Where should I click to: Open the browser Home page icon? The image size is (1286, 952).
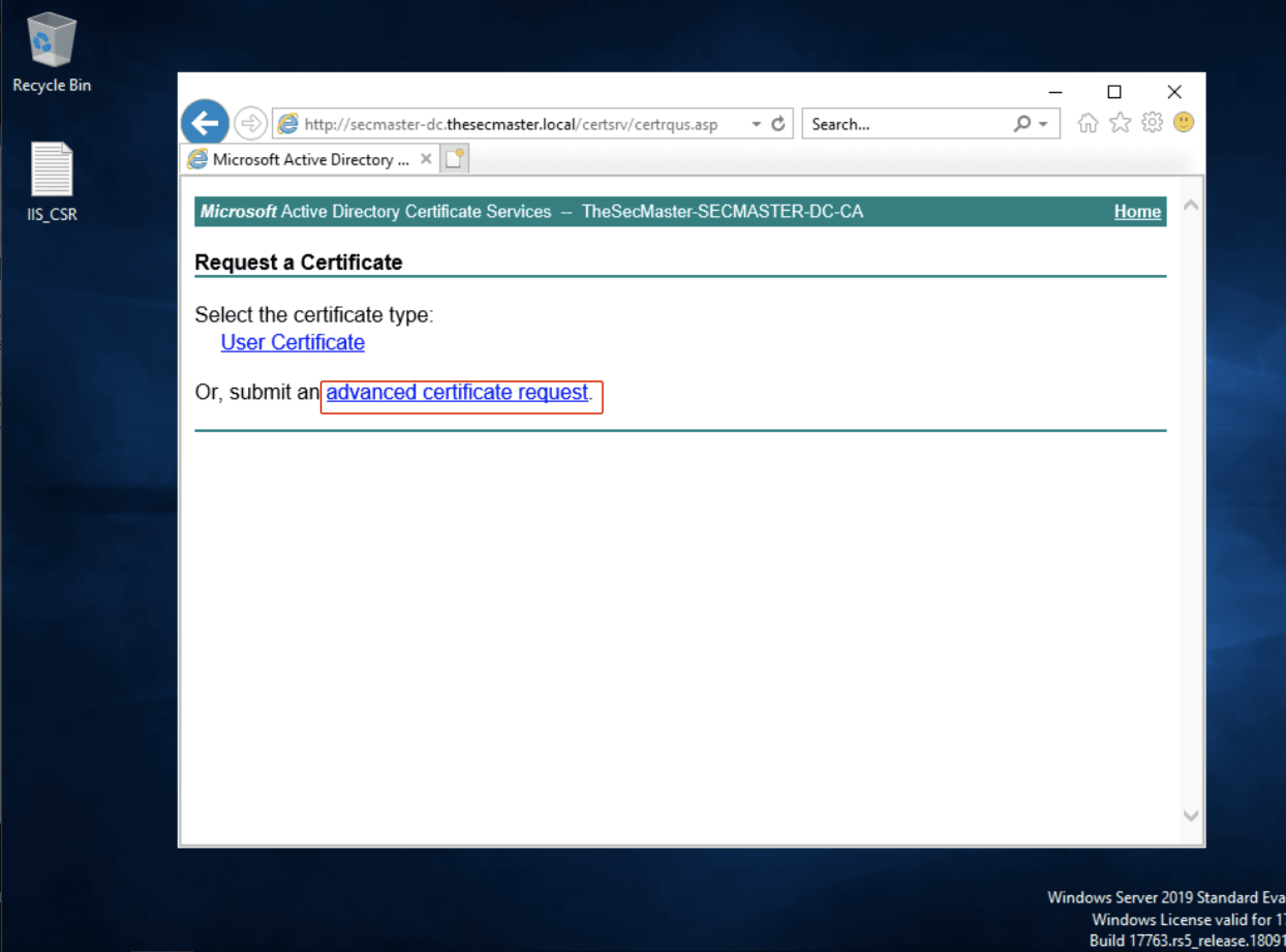pyautogui.click(x=1088, y=122)
